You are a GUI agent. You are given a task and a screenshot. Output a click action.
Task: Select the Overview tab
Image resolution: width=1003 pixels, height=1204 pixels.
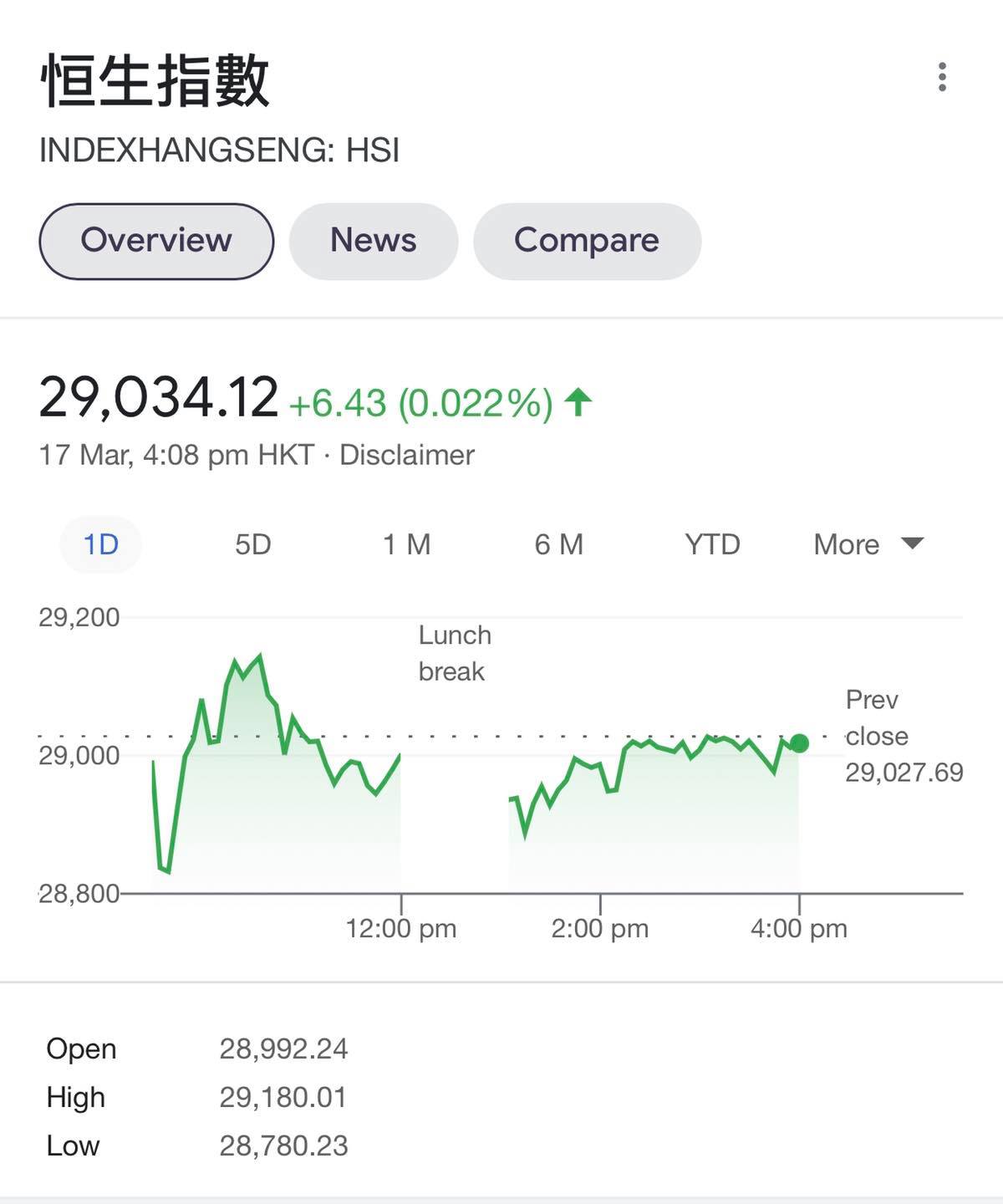156,241
